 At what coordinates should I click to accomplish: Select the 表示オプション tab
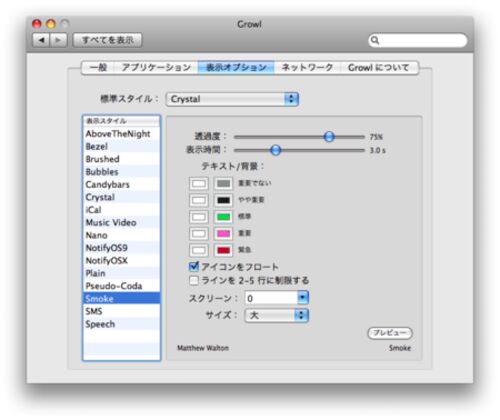236,68
